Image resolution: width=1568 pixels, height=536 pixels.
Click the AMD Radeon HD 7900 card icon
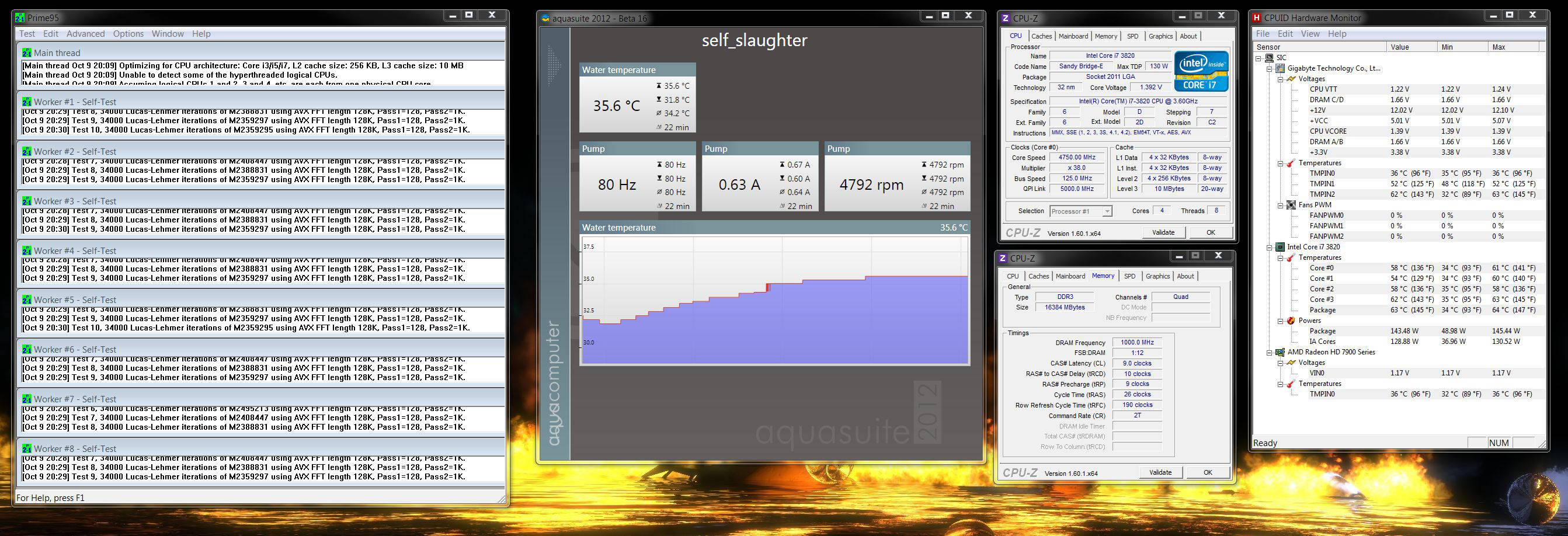1280,352
